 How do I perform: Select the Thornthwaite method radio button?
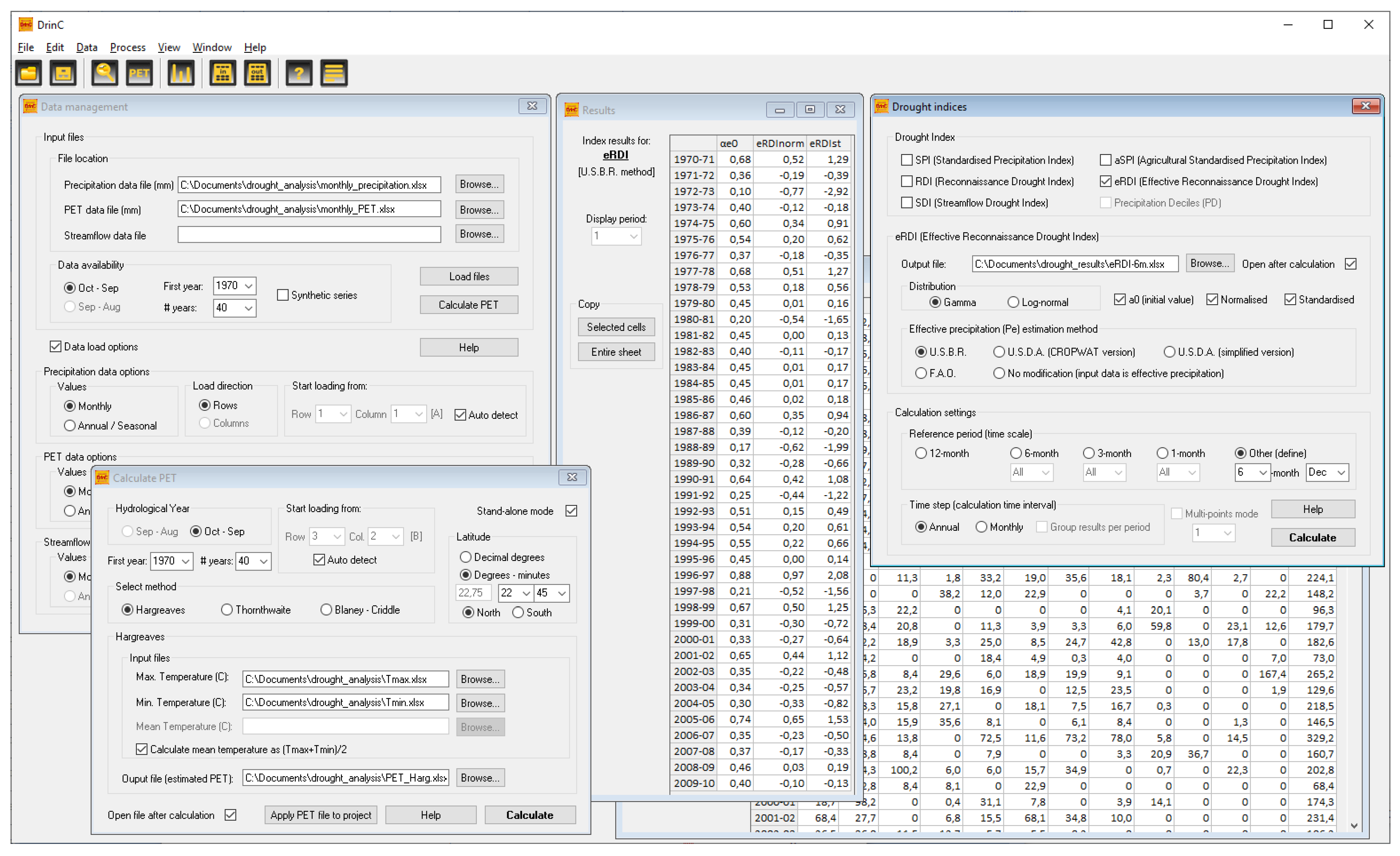(x=227, y=609)
